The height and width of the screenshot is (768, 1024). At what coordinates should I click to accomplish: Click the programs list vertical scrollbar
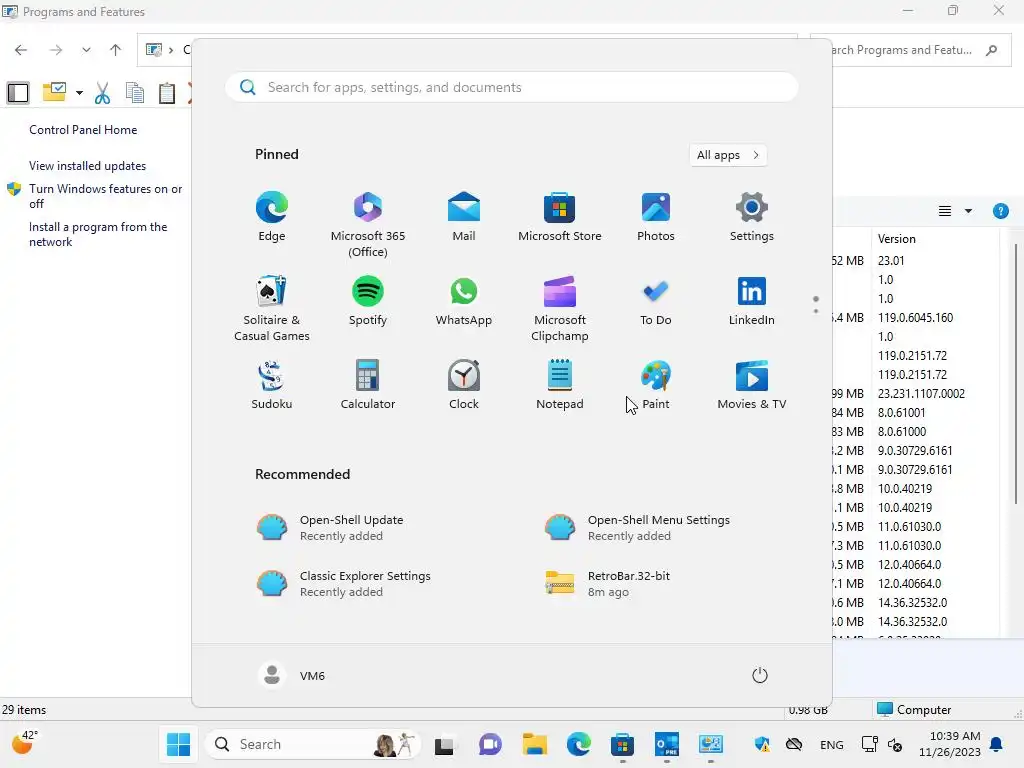[x=1016, y=374]
